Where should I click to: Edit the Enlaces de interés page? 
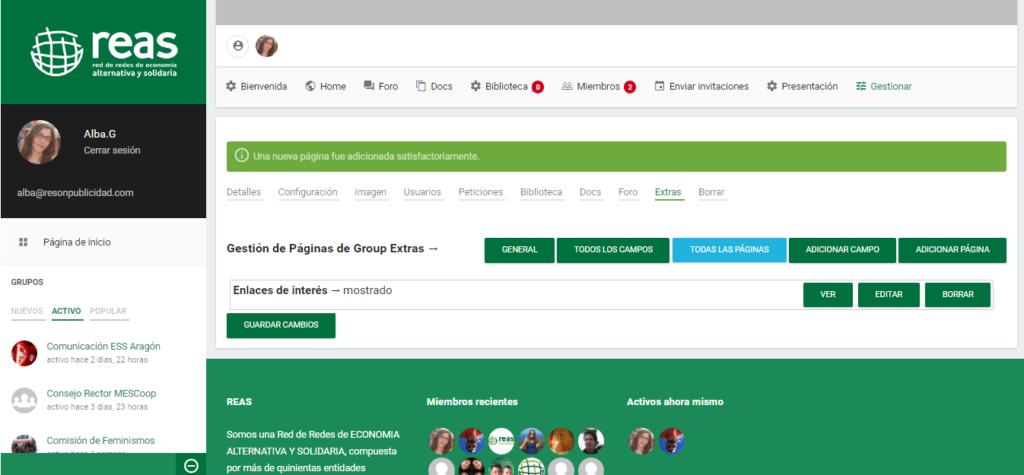coord(888,295)
